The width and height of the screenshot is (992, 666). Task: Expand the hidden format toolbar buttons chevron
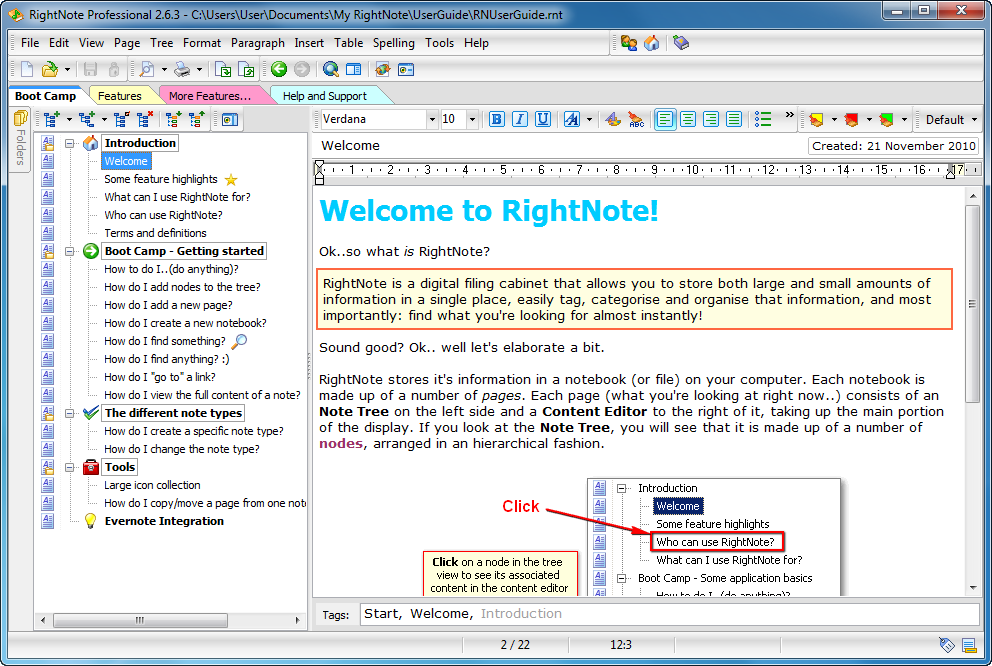(790, 115)
